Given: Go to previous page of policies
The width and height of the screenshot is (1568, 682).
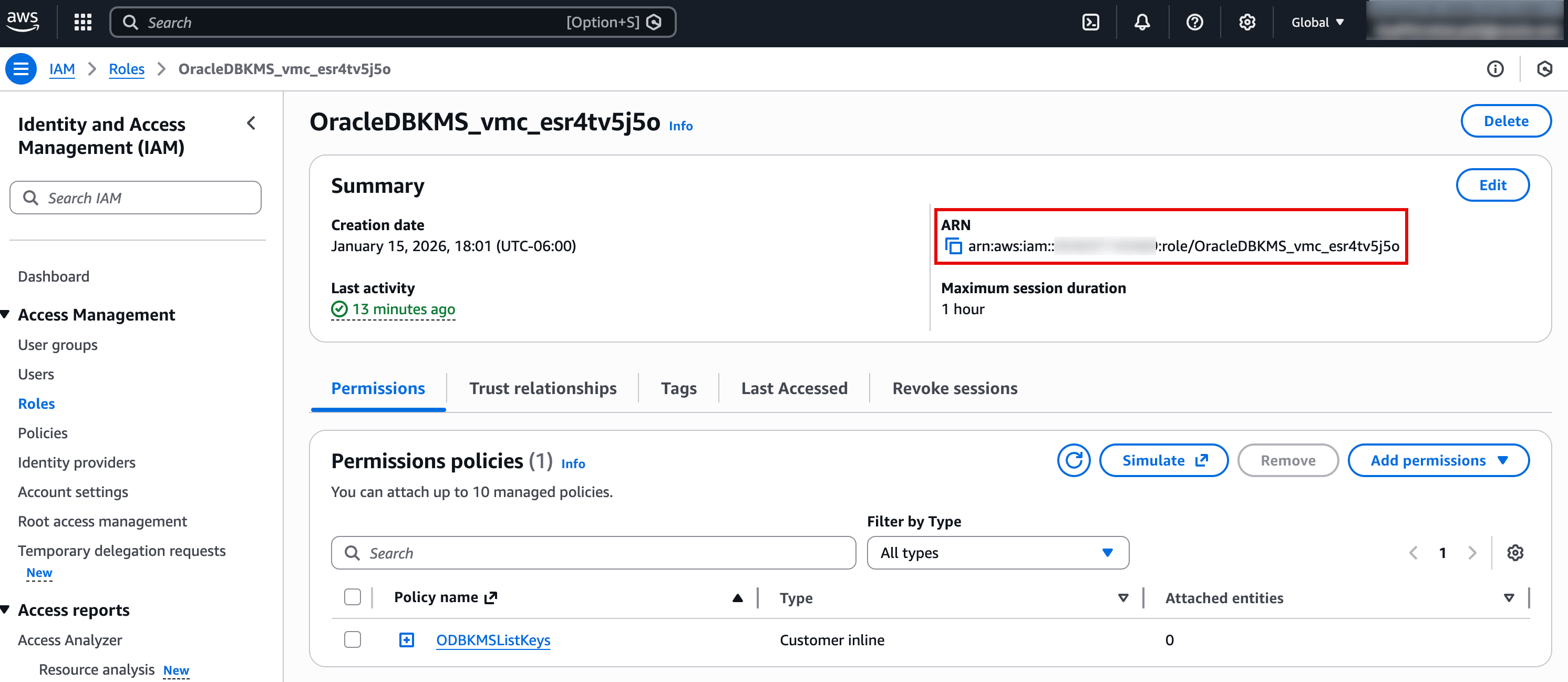Looking at the screenshot, I should 1414,552.
